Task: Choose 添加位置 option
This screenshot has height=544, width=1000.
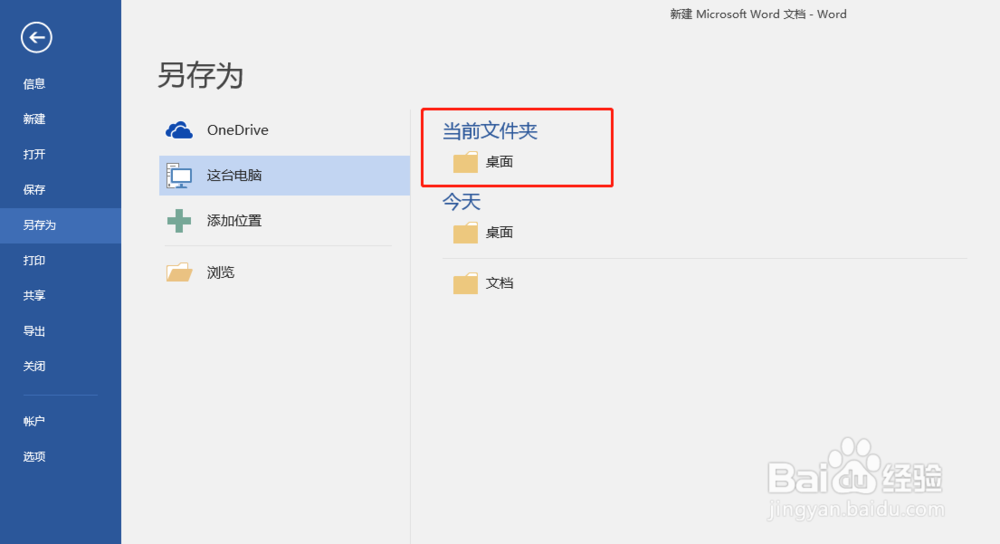Action: tap(234, 221)
